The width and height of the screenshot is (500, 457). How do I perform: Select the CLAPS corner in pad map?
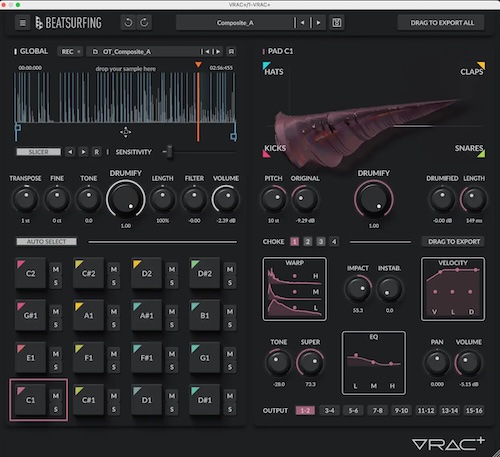coord(473,69)
